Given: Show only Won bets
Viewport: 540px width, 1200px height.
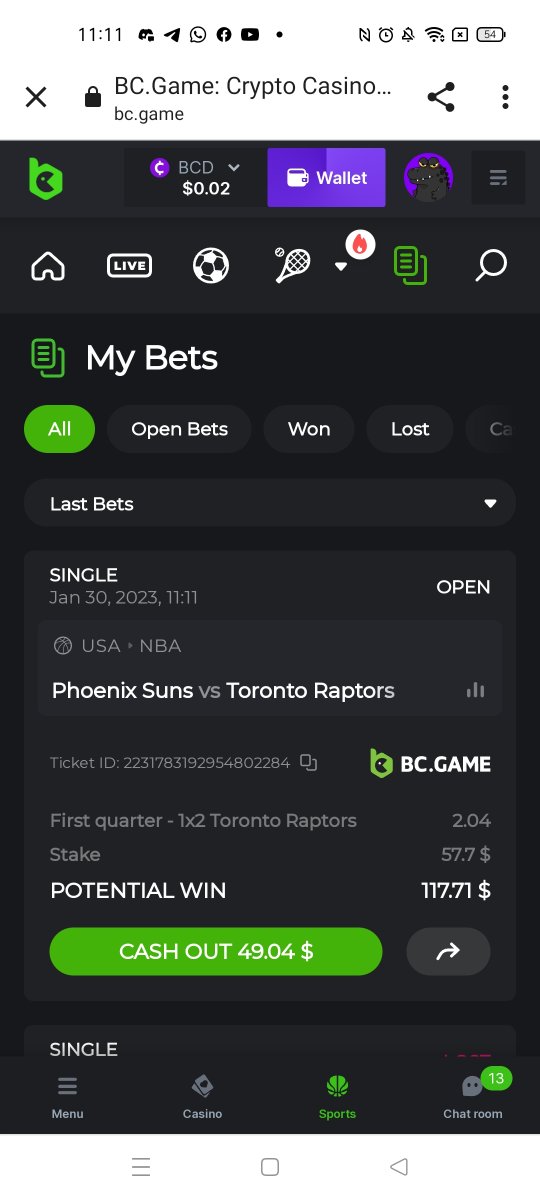Looking at the screenshot, I should [x=309, y=429].
